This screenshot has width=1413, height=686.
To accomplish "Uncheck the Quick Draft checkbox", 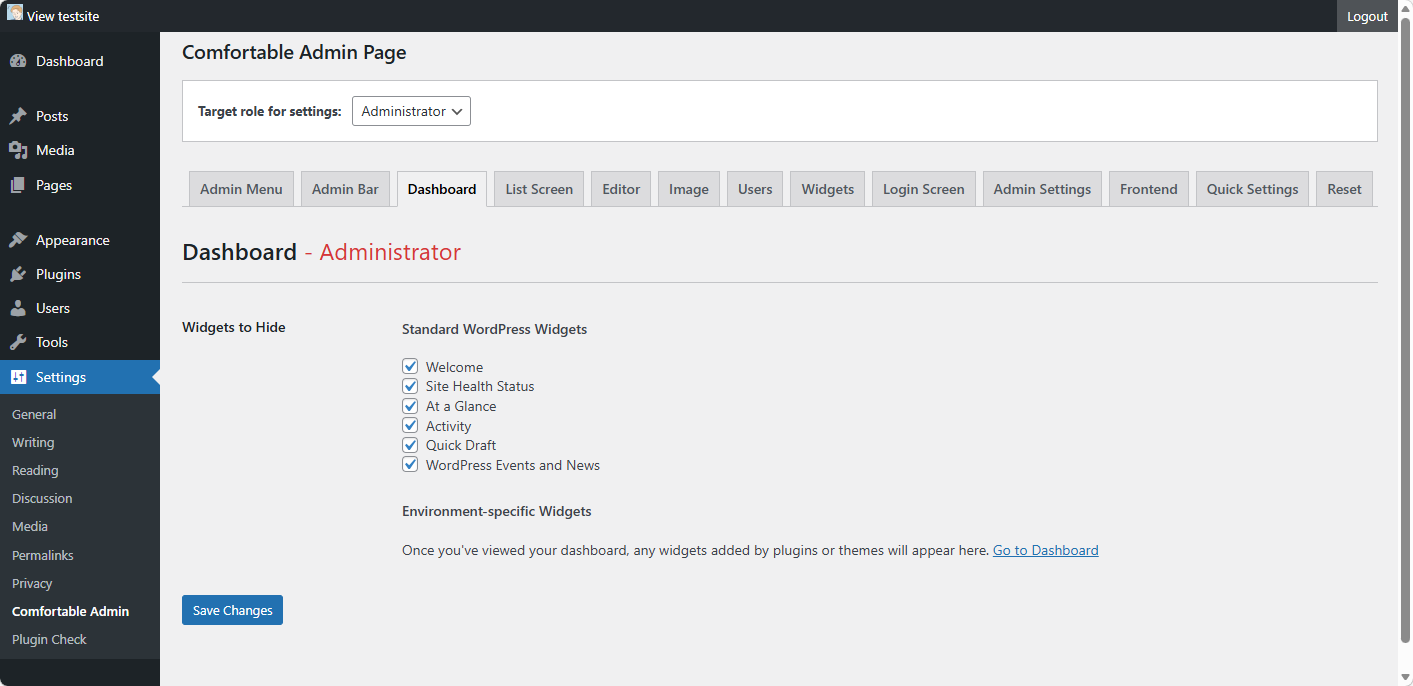I will (410, 445).
